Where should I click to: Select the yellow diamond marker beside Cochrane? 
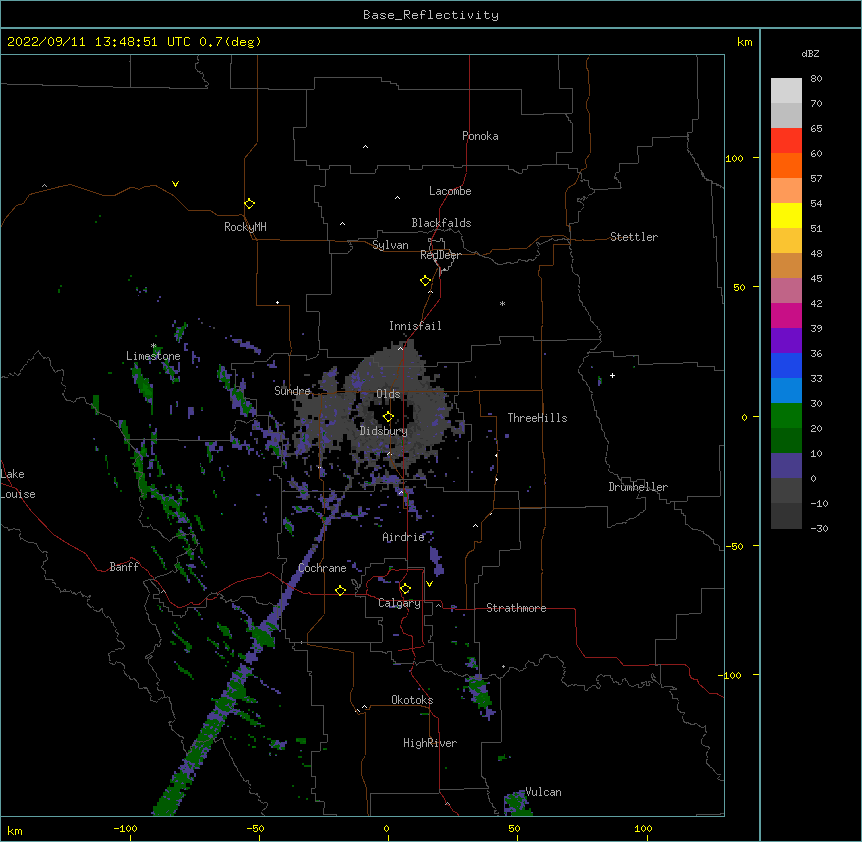(x=340, y=590)
